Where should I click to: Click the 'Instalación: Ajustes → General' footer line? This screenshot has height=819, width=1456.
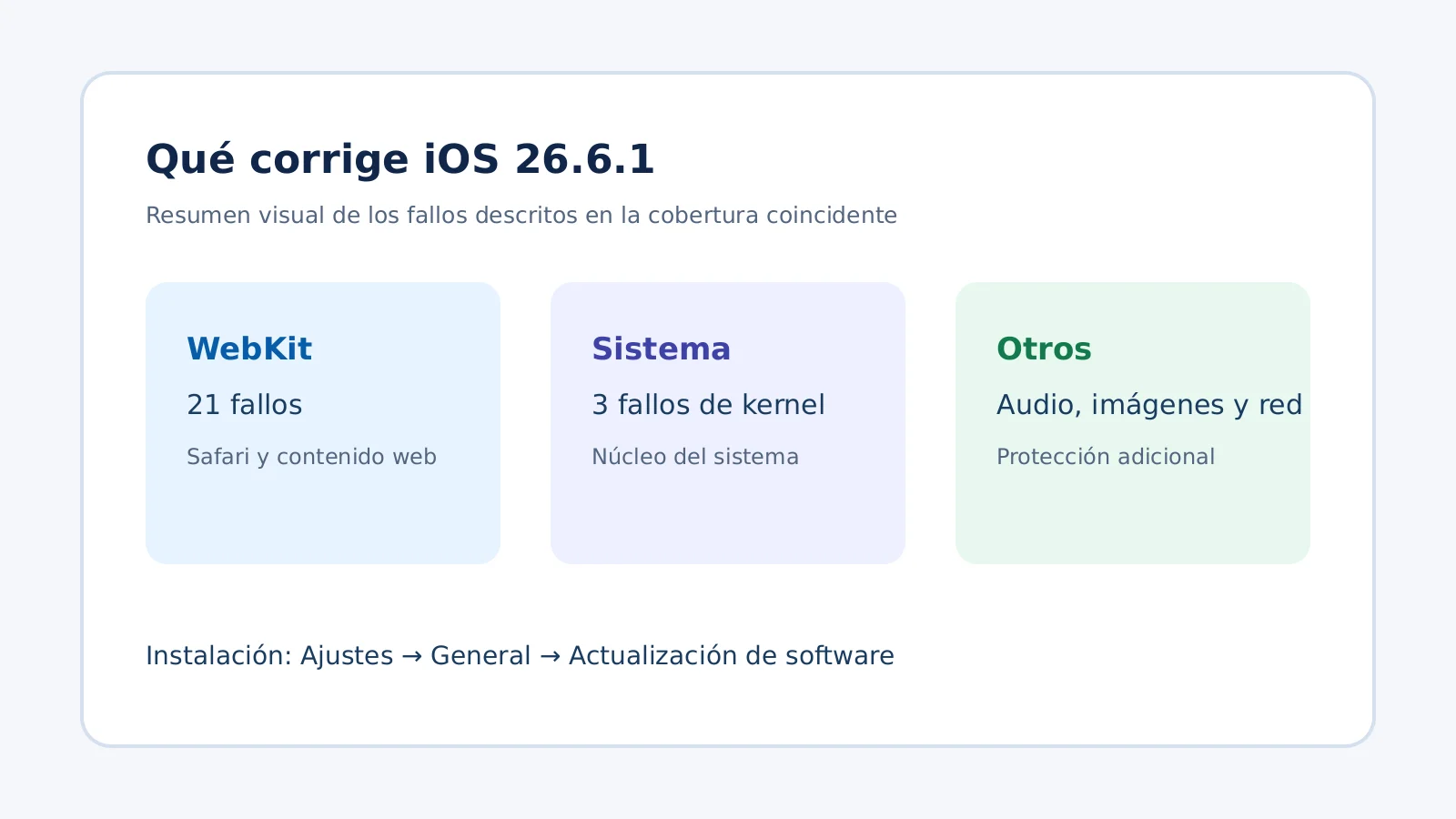coord(520,656)
